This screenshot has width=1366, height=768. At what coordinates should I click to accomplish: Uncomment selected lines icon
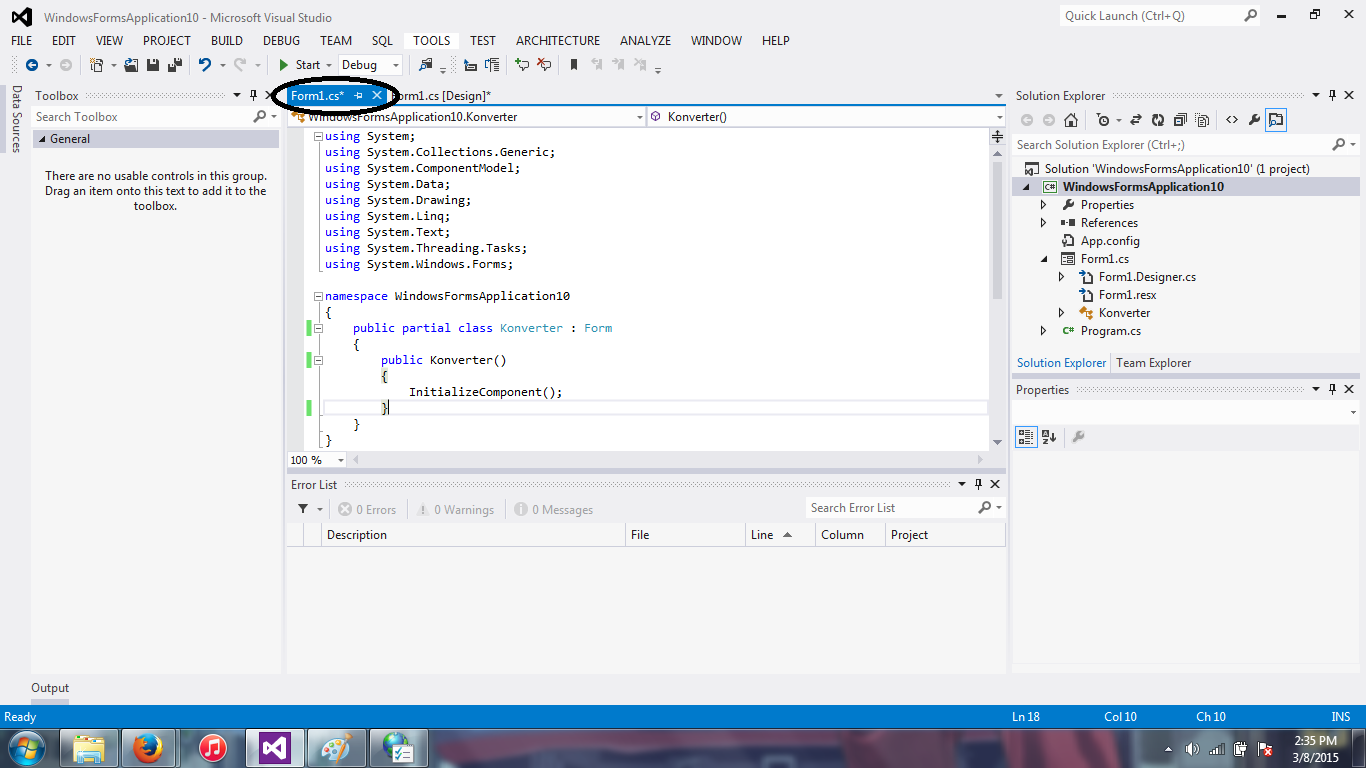pyautogui.click(x=543, y=65)
